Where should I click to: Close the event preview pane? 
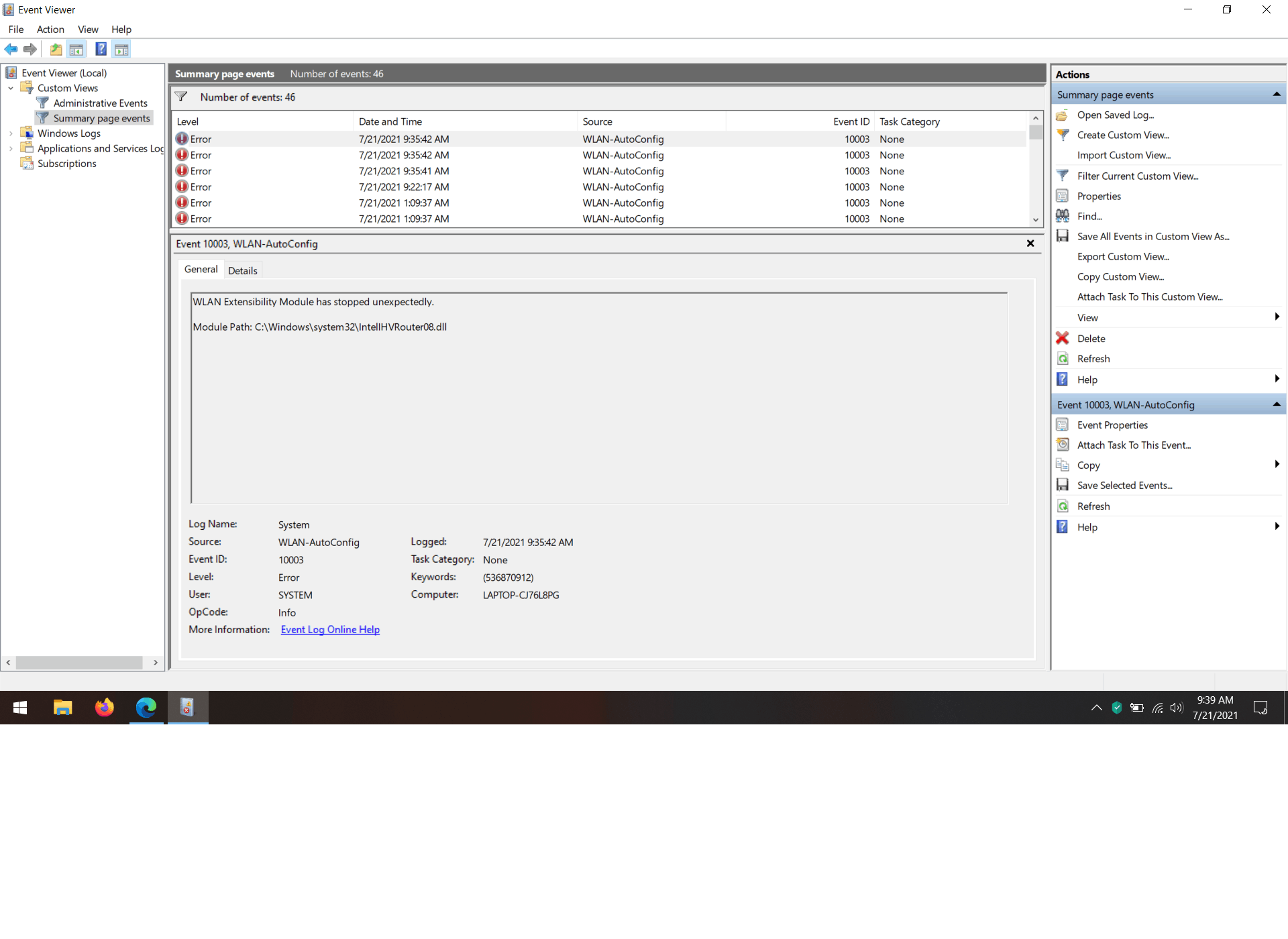(1030, 243)
